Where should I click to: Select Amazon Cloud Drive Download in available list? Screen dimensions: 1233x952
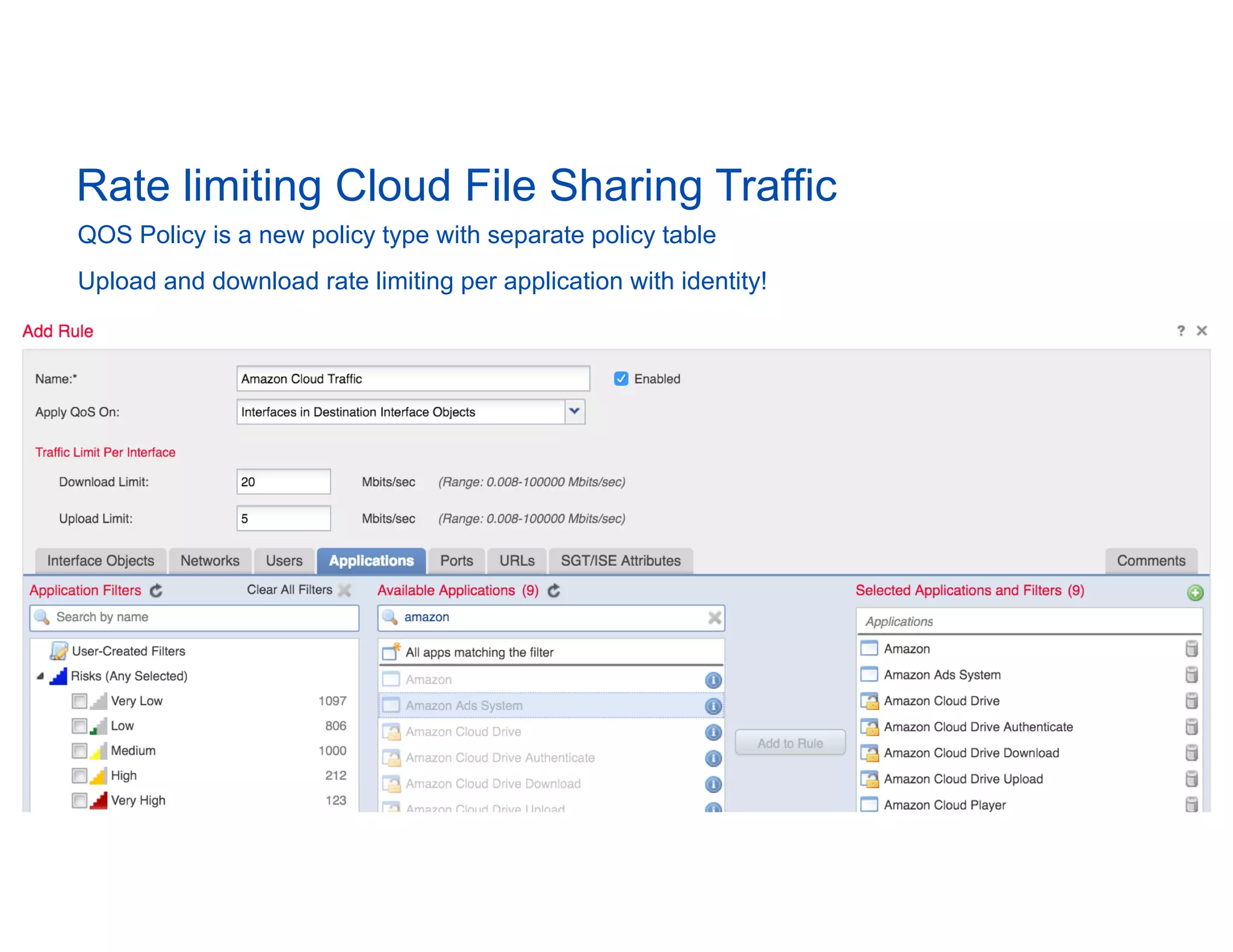click(551, 784)
